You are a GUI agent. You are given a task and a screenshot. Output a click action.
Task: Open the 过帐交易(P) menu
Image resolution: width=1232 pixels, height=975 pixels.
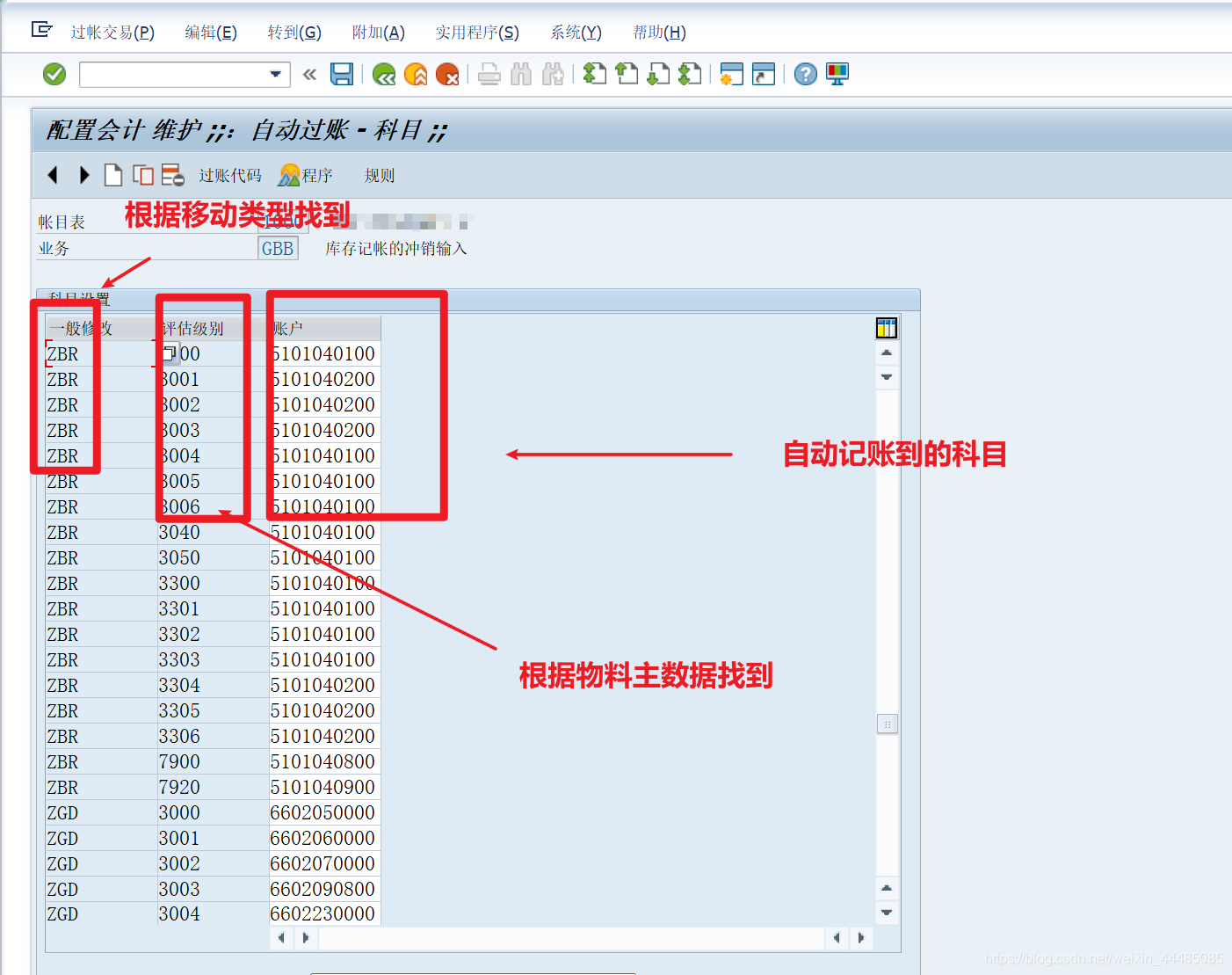[112, 33]
